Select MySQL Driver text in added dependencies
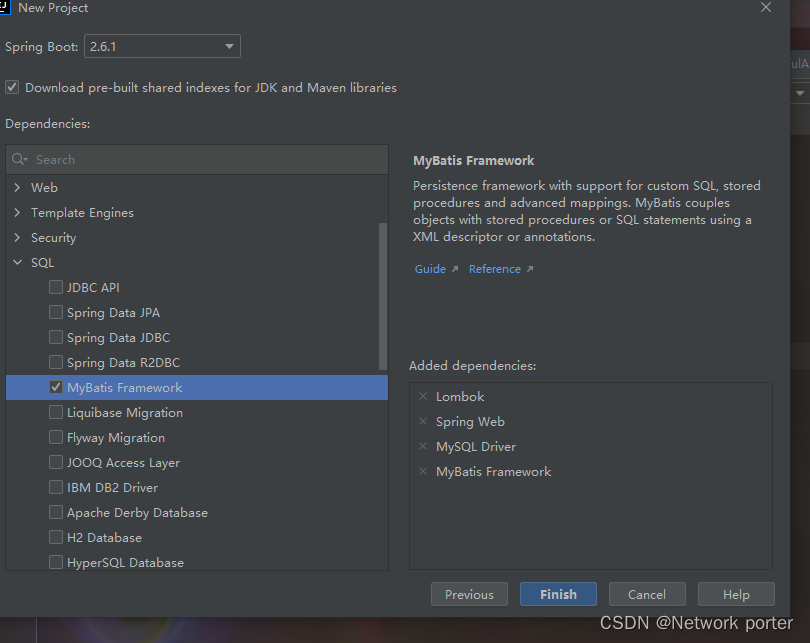 coord(476,447)
